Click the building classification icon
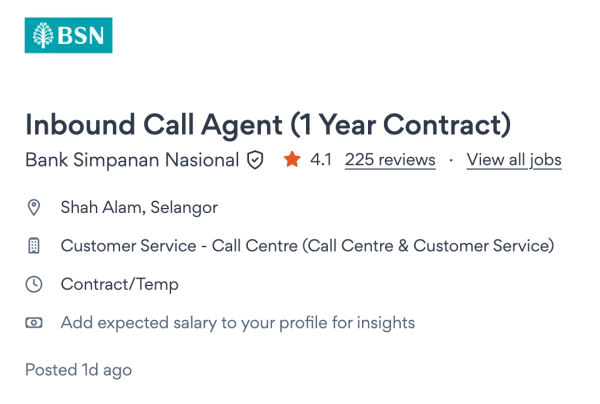The width and height of the screenshot is (600, 404). coord(34,246)
